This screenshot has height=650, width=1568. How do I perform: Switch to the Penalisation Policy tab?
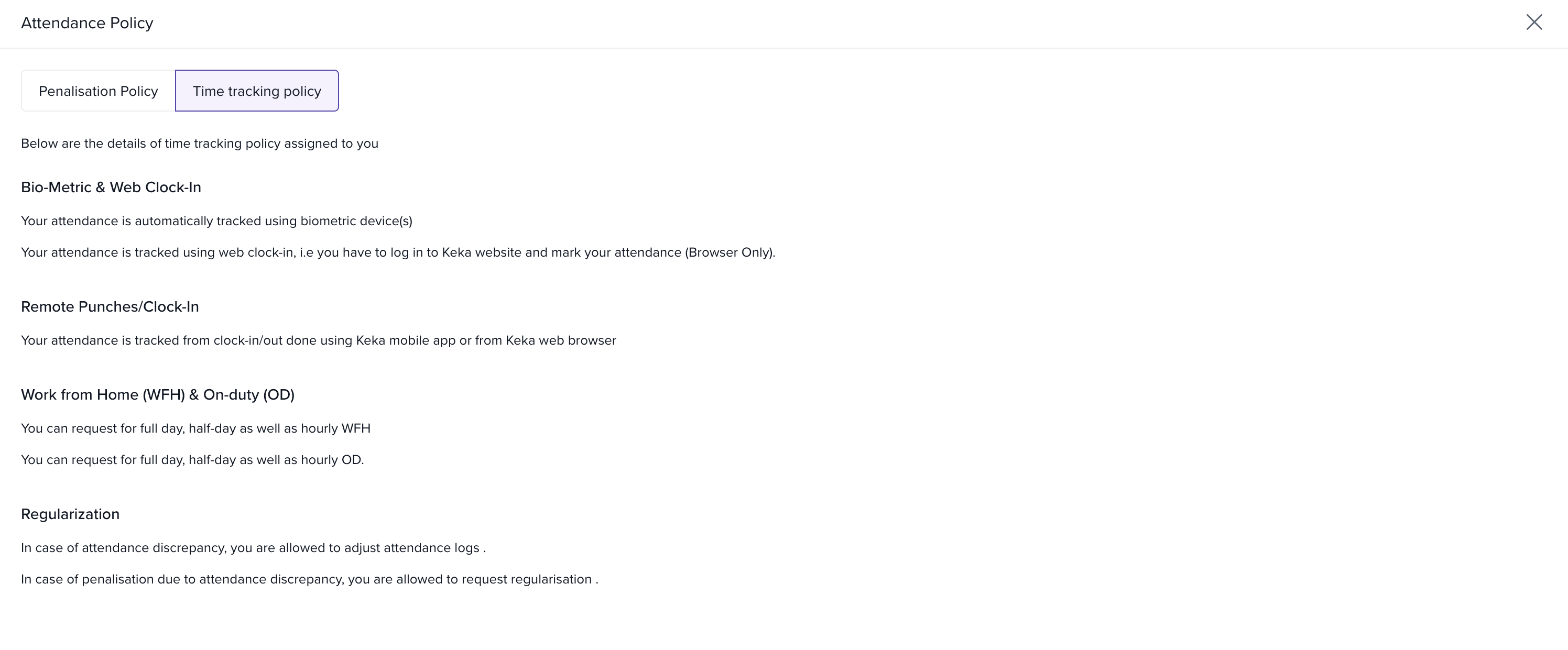[98, 91]
